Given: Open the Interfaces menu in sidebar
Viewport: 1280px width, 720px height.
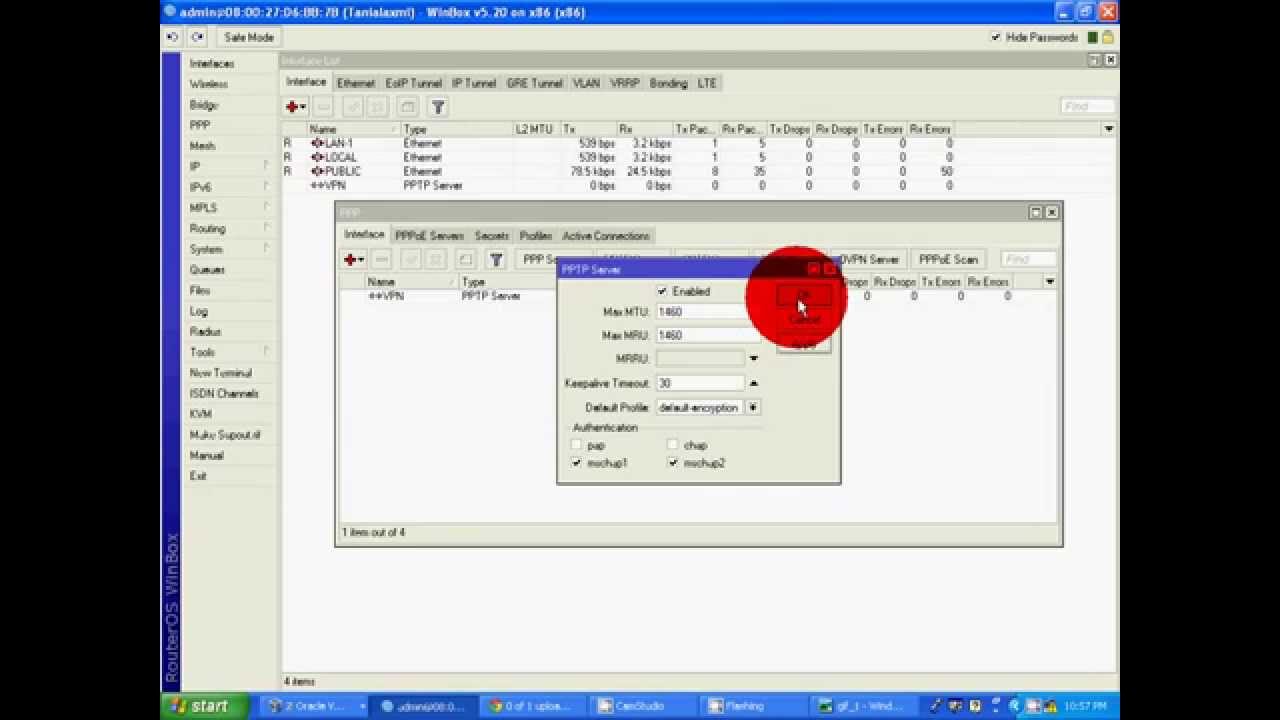Looking at the screenshot, I should [212, 63].
